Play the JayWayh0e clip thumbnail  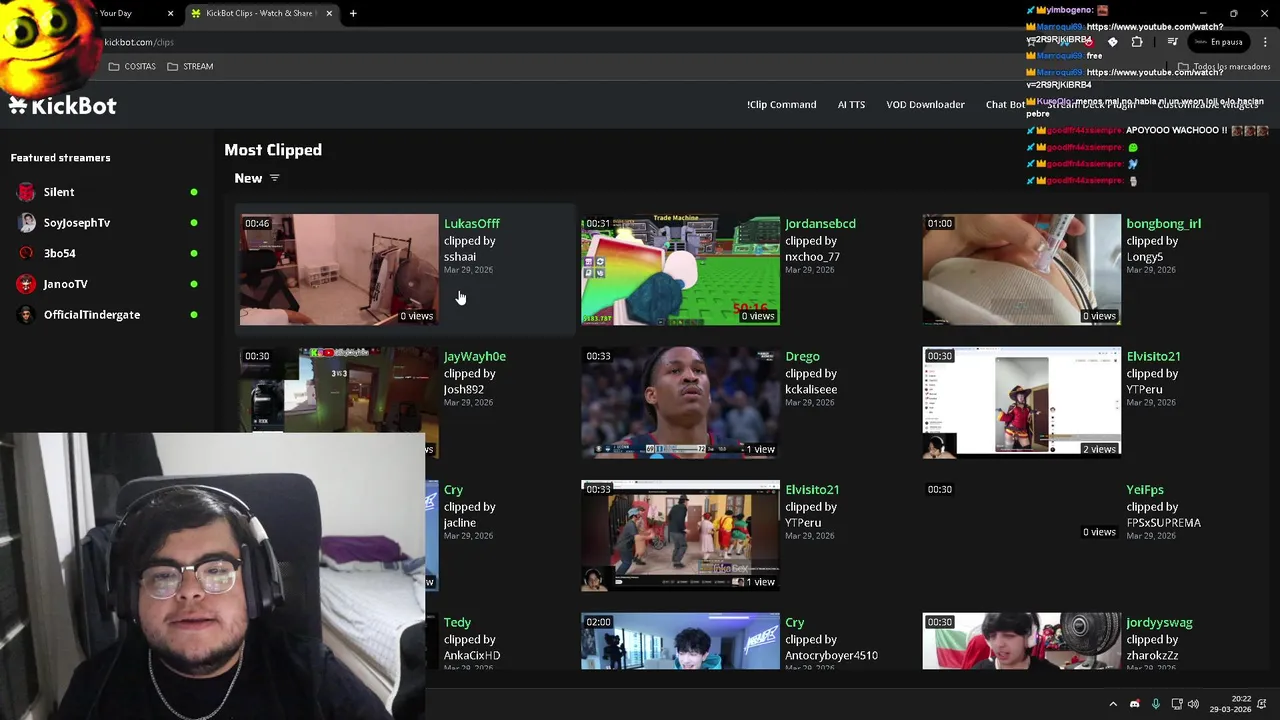click(x=339, y=390)
